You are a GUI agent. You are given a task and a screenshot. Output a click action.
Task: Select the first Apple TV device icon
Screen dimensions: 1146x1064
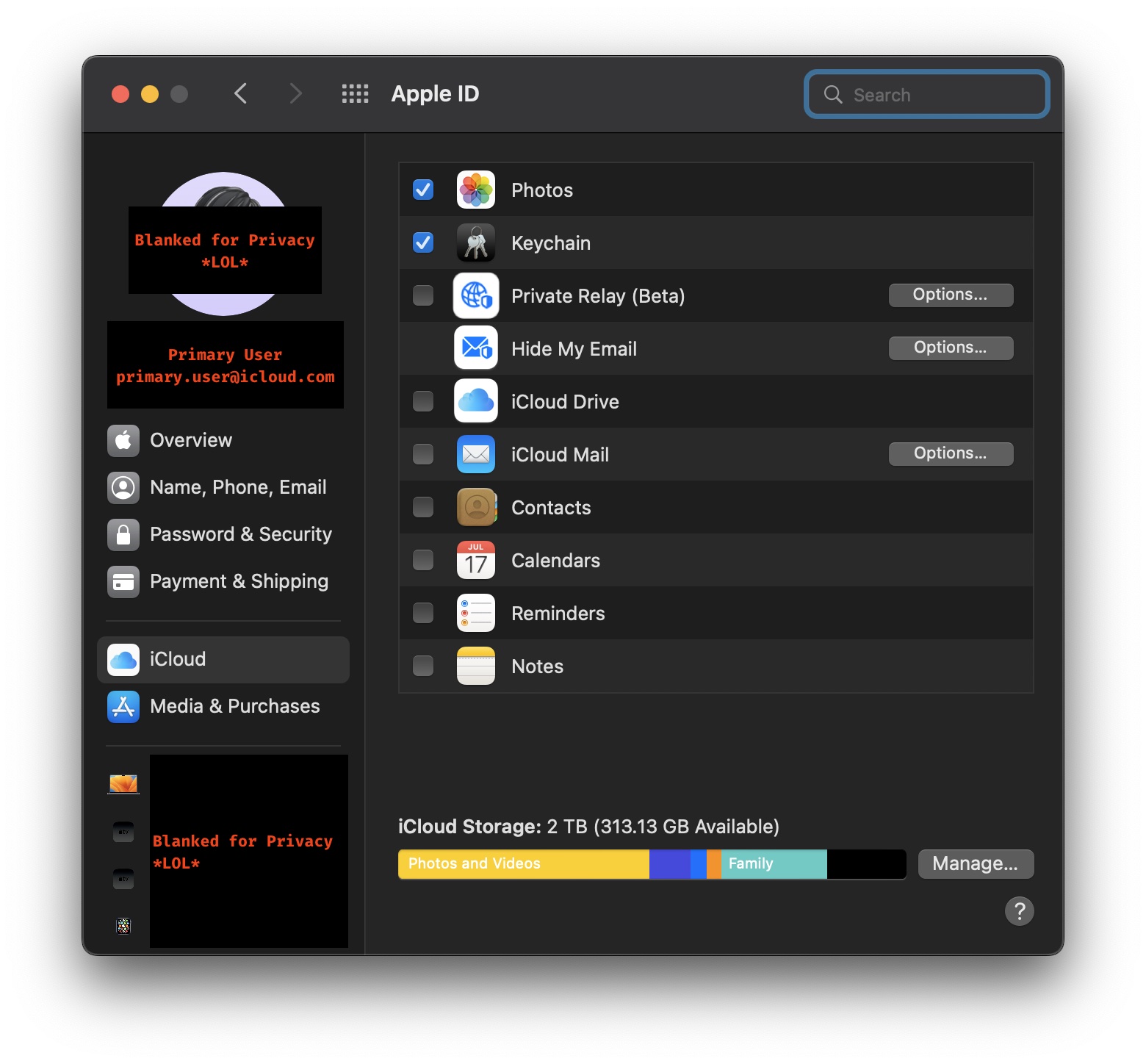tap(123, 831)
